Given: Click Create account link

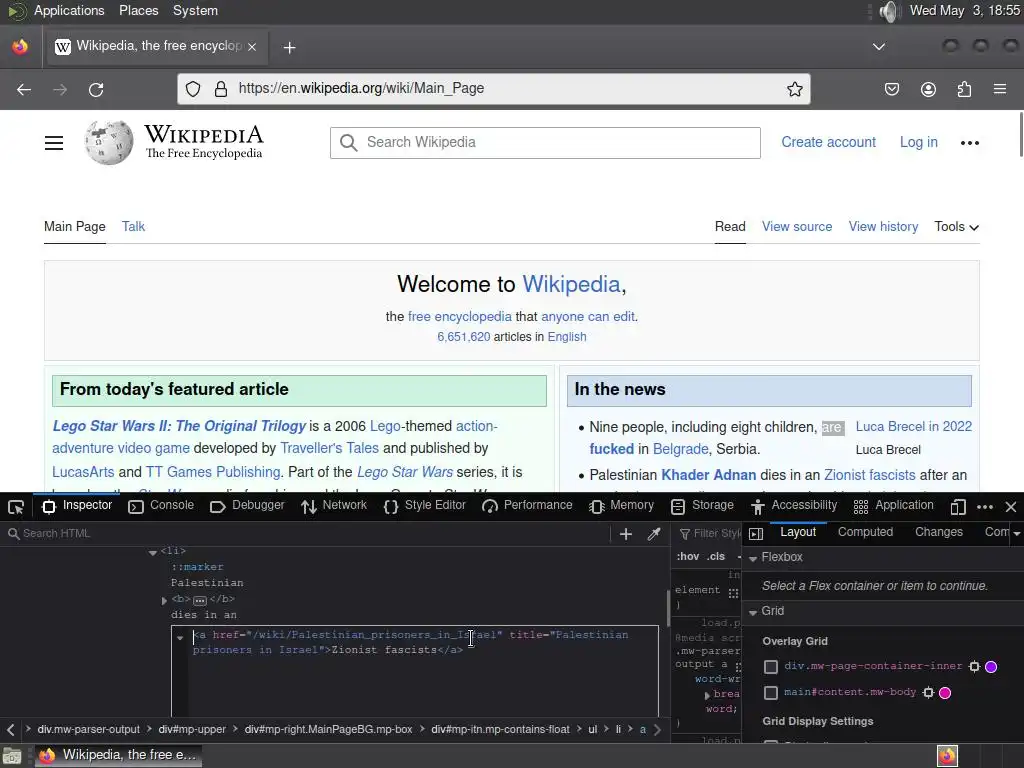Looking at the screenshot, I should (828, 142).
